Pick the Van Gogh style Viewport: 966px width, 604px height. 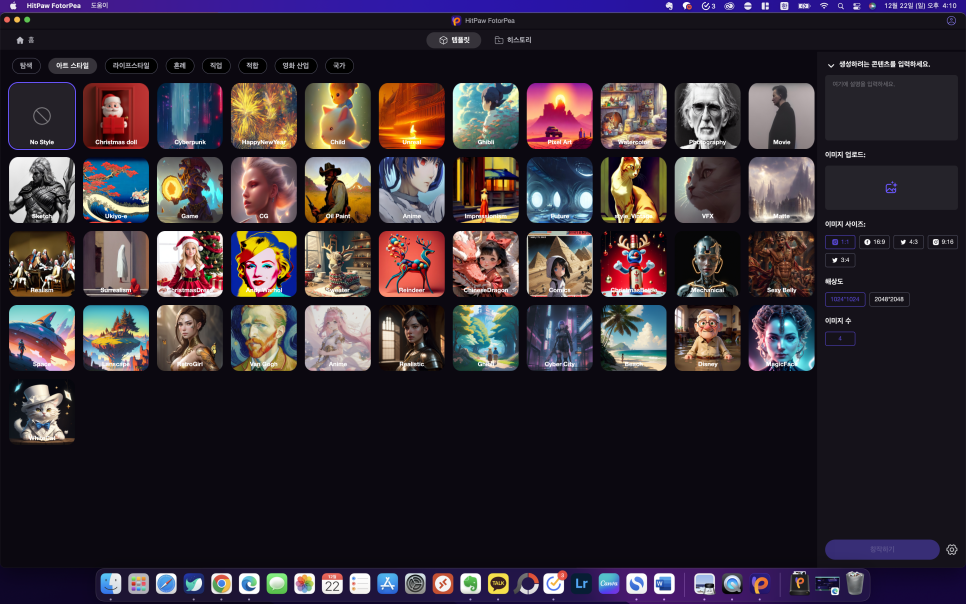[264, 338]
